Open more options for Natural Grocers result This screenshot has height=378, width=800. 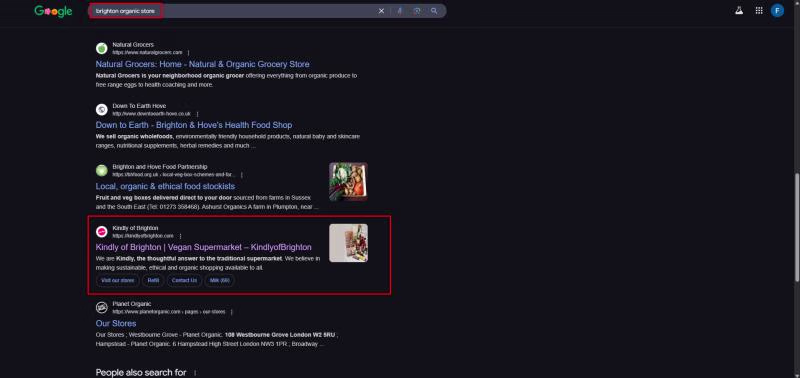click(188, 53)
